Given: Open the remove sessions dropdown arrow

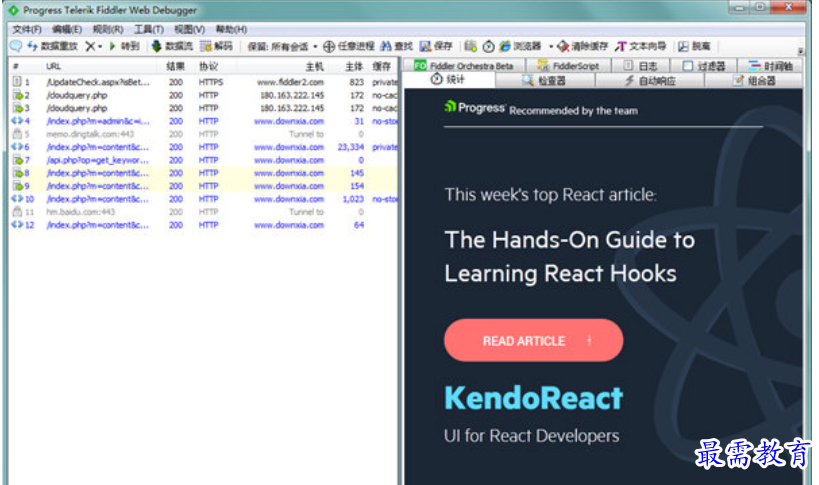Looking at the screenshot, I should coord(100,46).
